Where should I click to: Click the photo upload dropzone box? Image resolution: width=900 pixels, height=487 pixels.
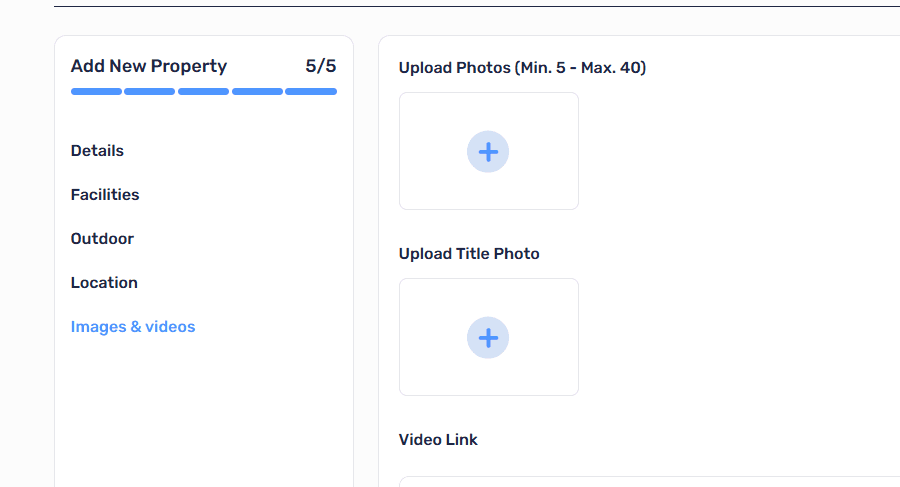click(489, 151)
